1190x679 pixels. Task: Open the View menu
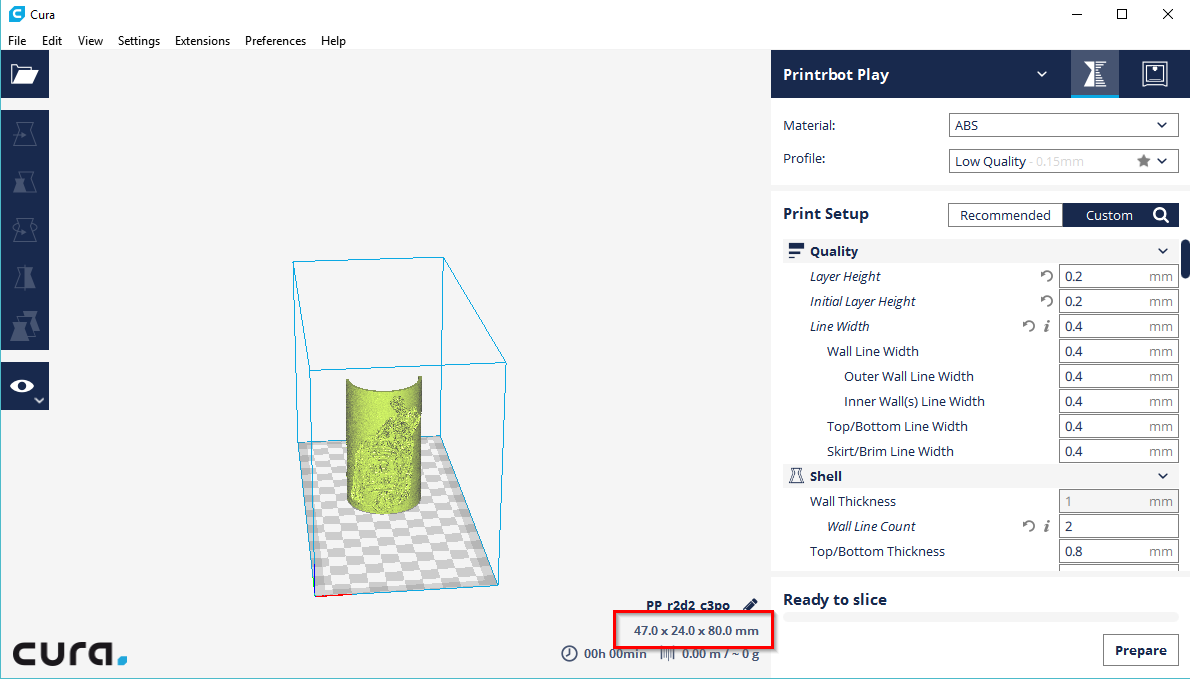tap(90, 41)
